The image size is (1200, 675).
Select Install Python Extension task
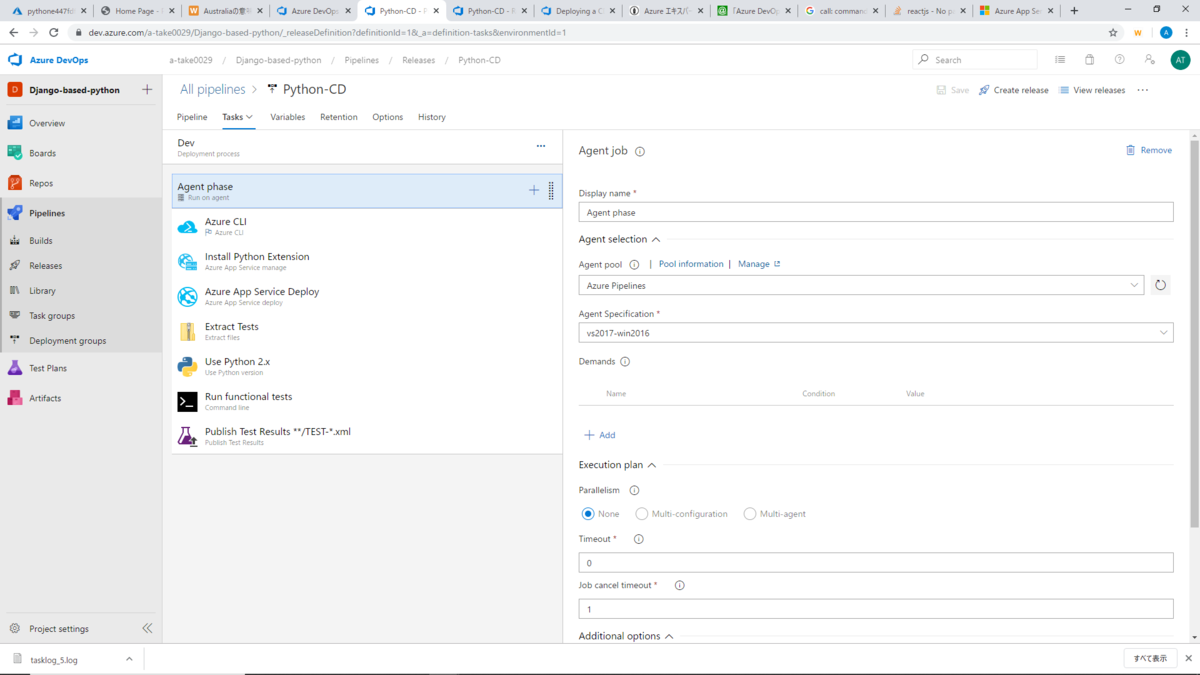[x=366, y=261]
